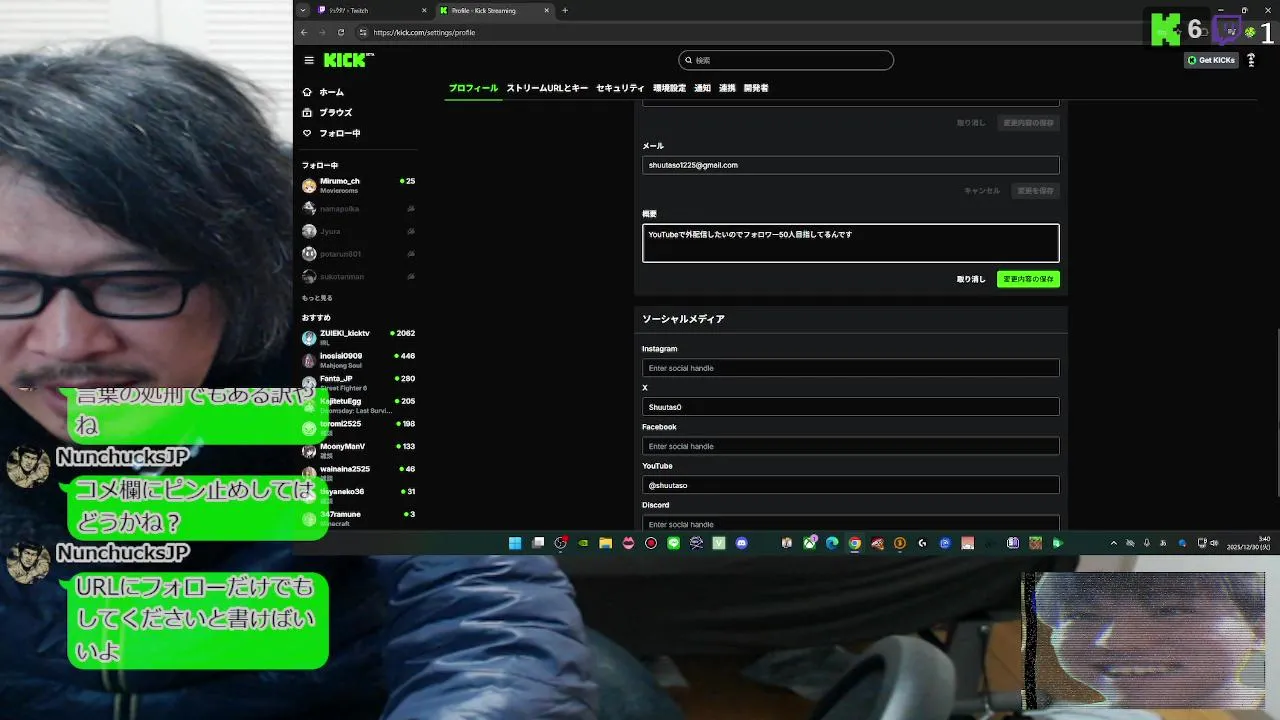The height and width of the screenshot is (720, 1280).
Task: Open Mirumo_ch channel avatar
Action: click(x=309, y=186)
